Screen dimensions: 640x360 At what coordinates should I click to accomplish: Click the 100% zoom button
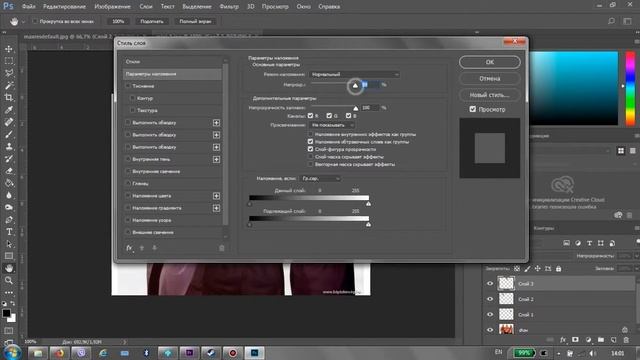(x=118, y=21)
